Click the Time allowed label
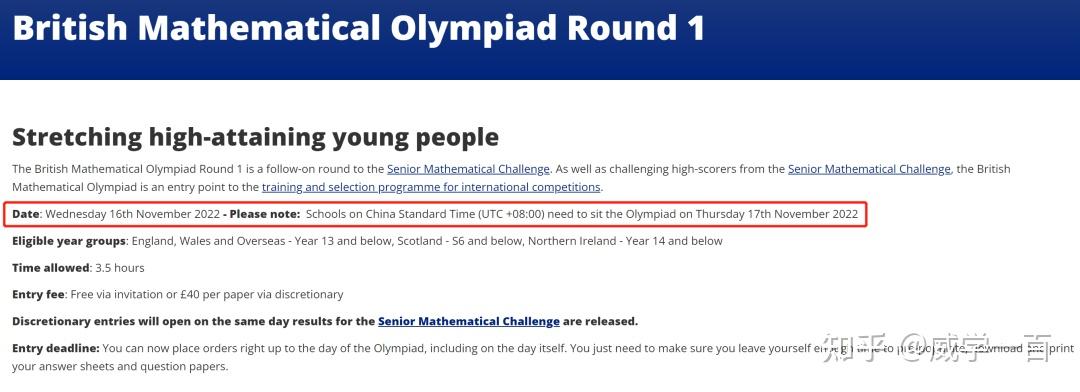Screen dimensions: 1080x392 point(50,267)
